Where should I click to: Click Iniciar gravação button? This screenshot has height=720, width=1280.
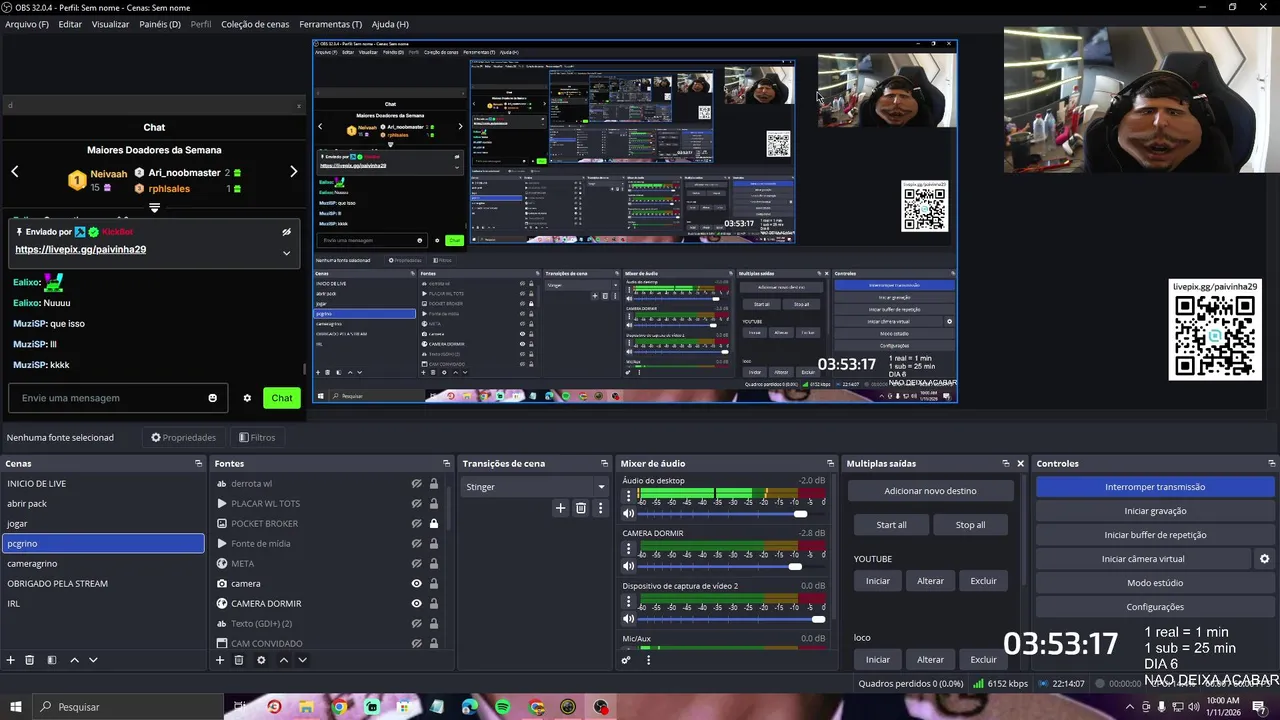(1155, 511)
